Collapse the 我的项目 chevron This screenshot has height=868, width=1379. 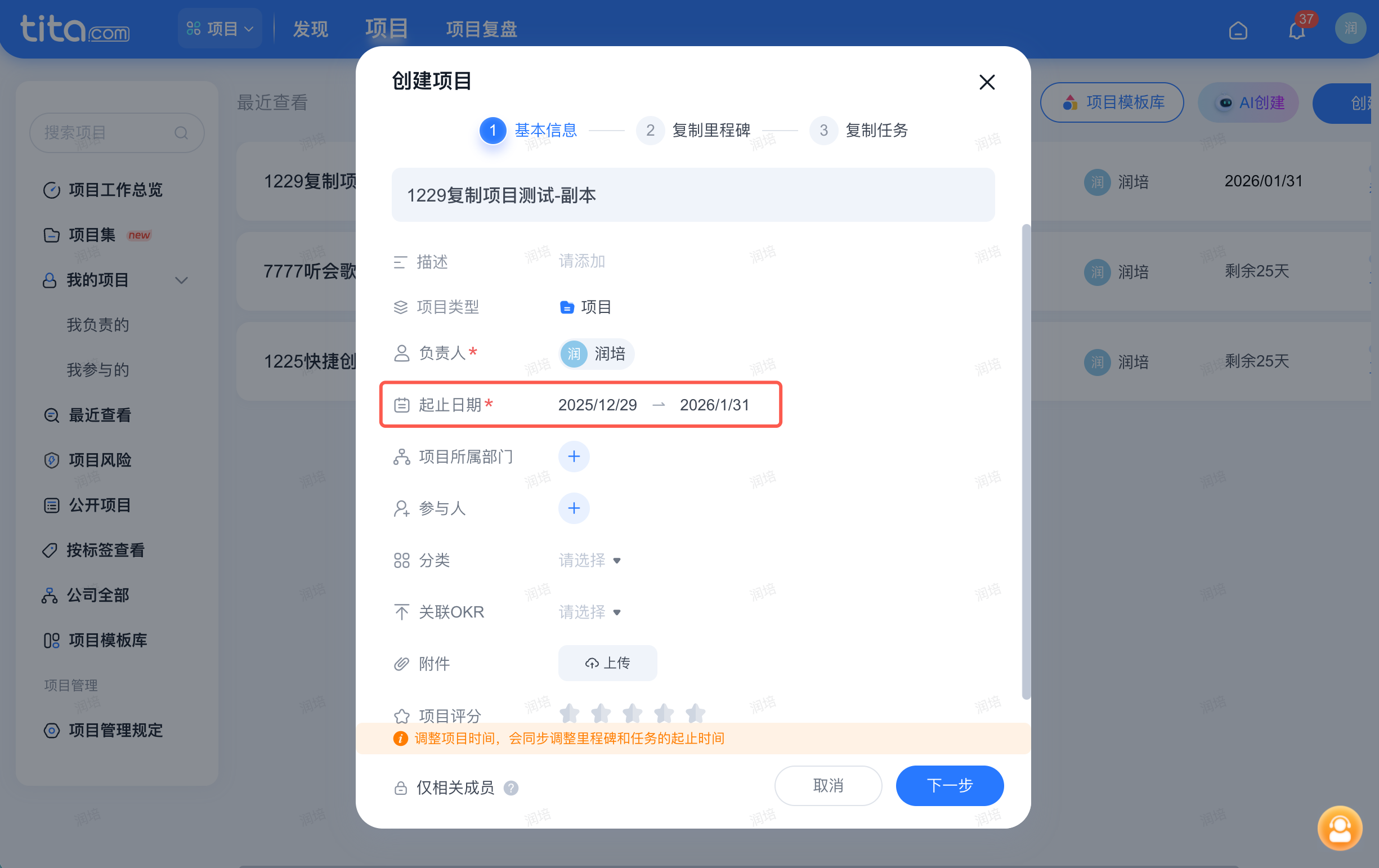tap(182, 280)
